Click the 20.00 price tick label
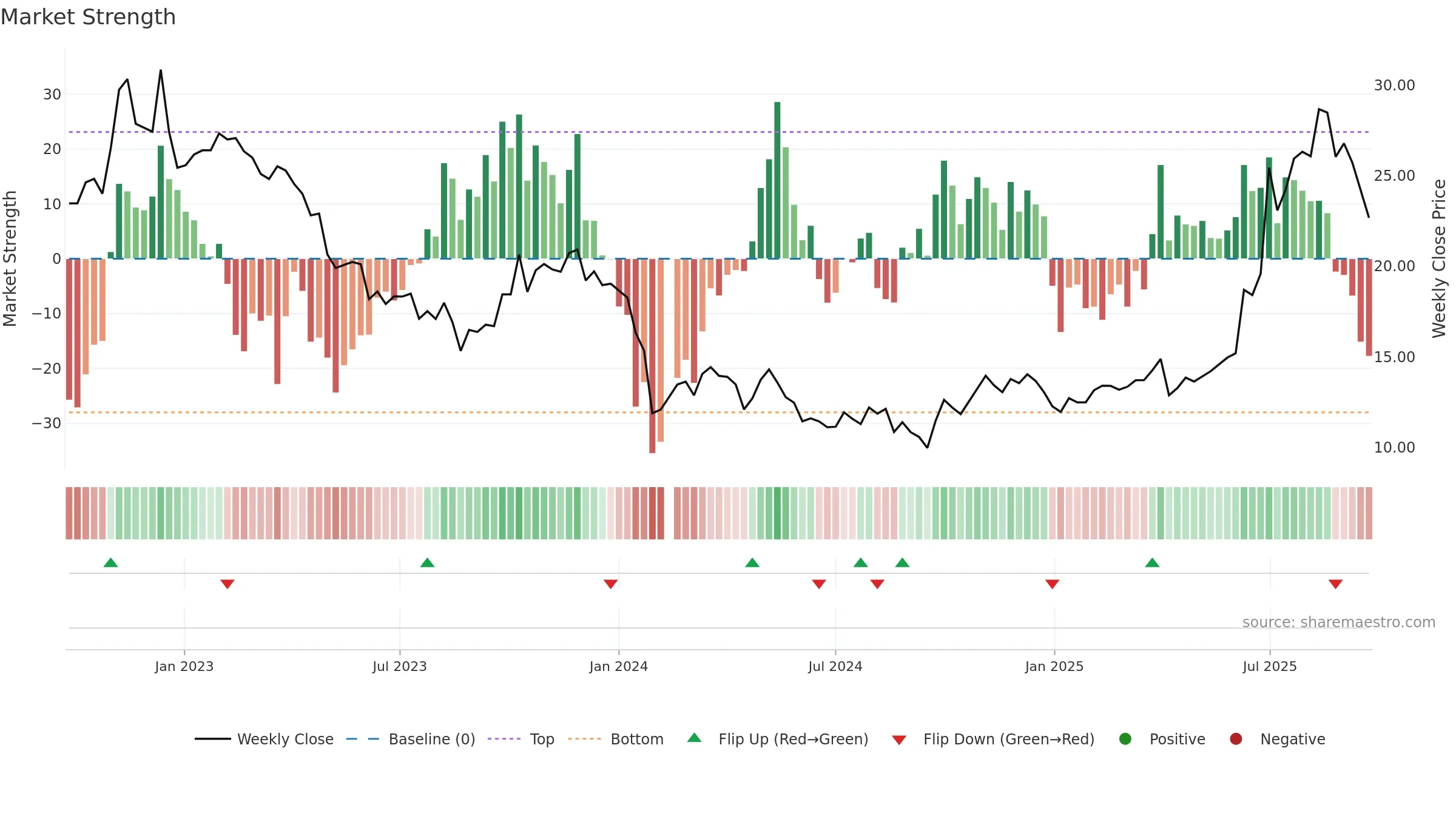 pos(1394,266)
